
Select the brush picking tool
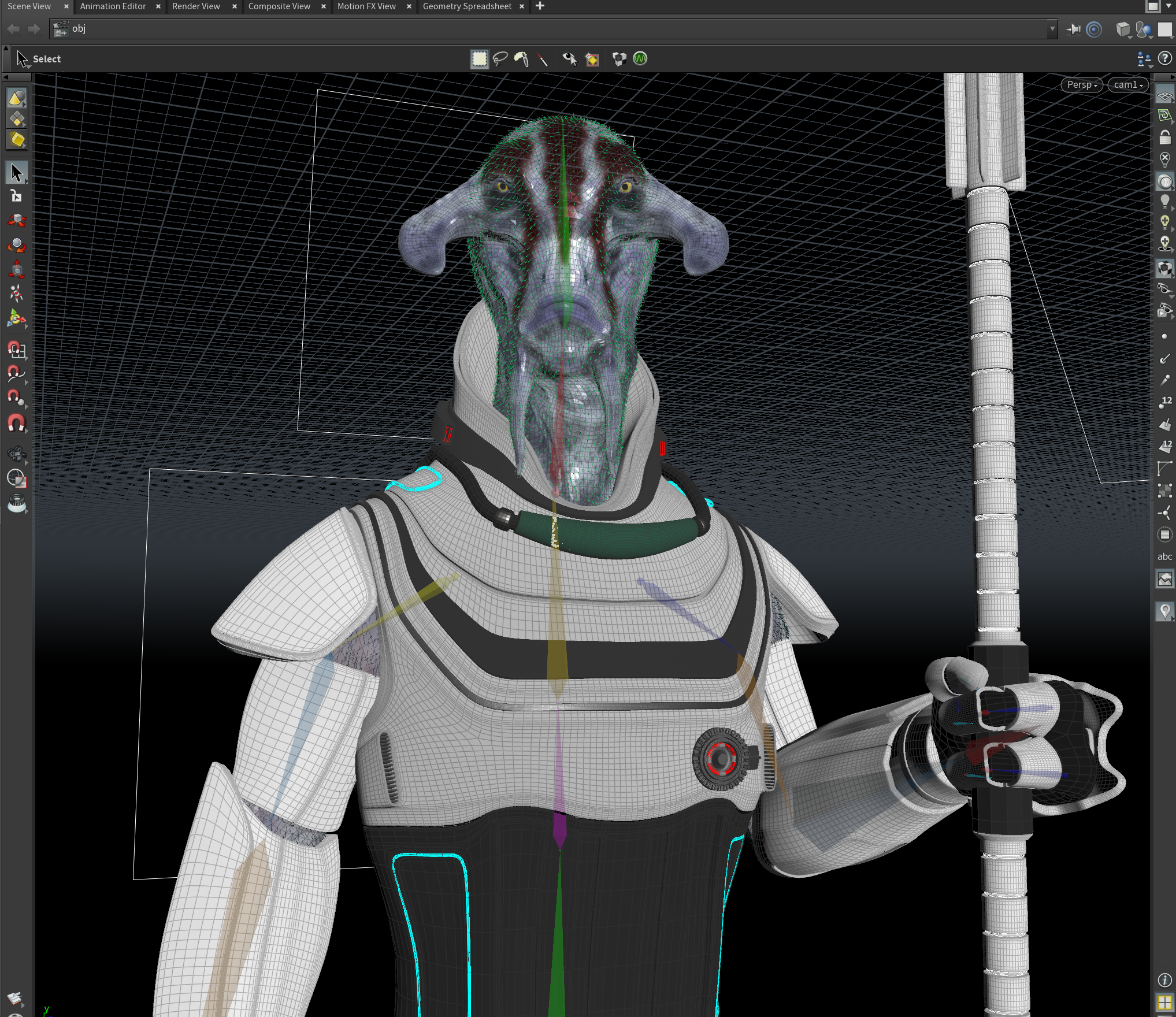[x=521, y=59]
